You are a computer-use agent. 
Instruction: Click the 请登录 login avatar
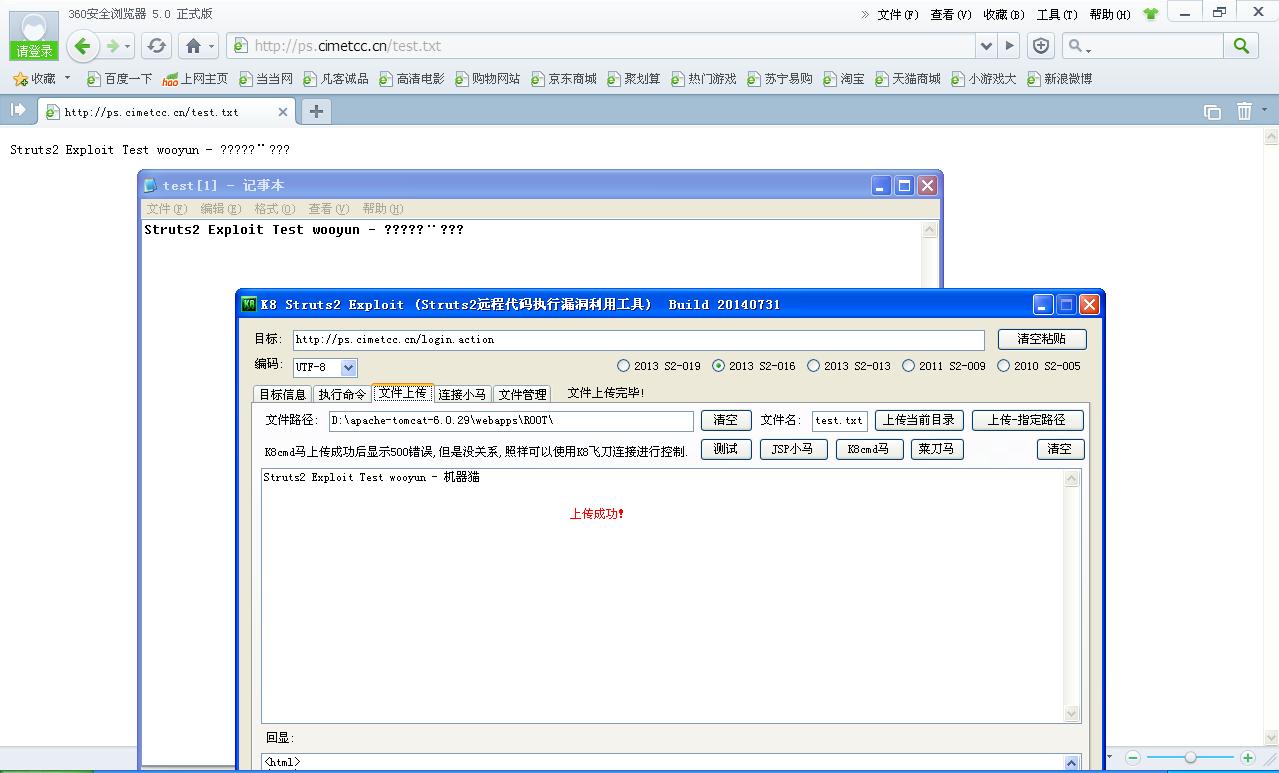(x=34, y=36)
